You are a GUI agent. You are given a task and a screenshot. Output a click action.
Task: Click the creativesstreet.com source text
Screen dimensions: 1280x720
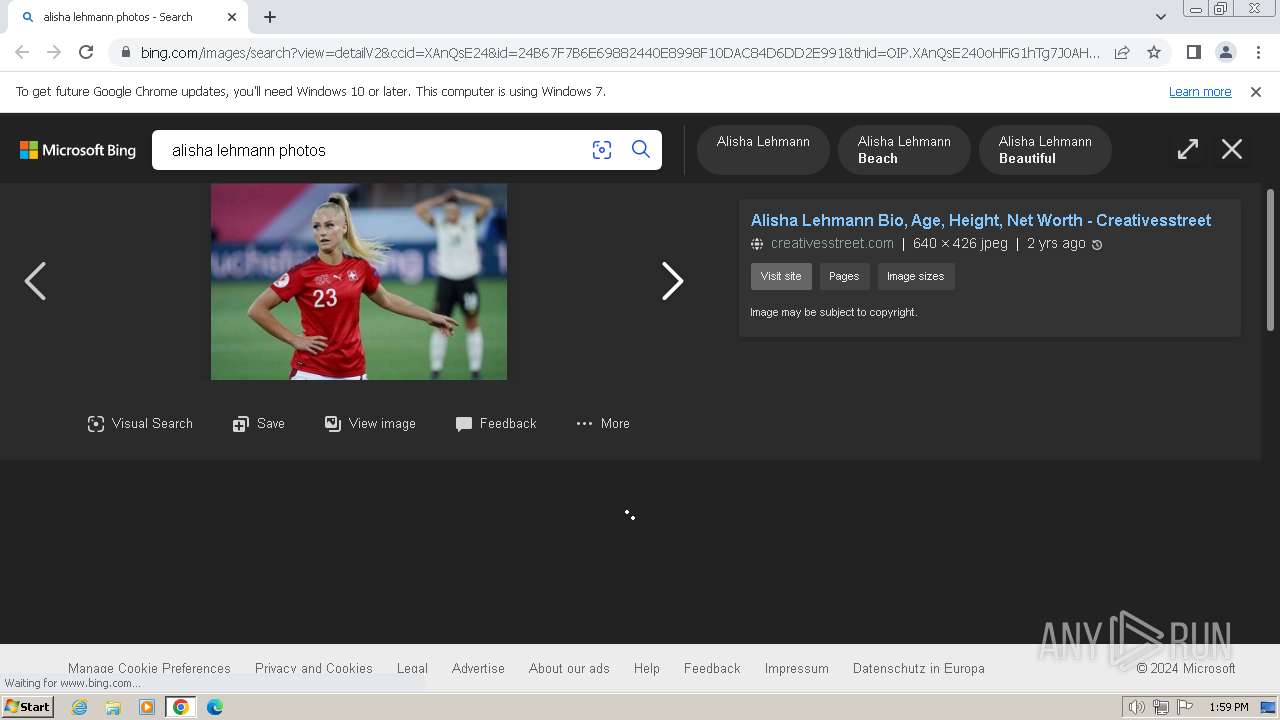point(832,244)
